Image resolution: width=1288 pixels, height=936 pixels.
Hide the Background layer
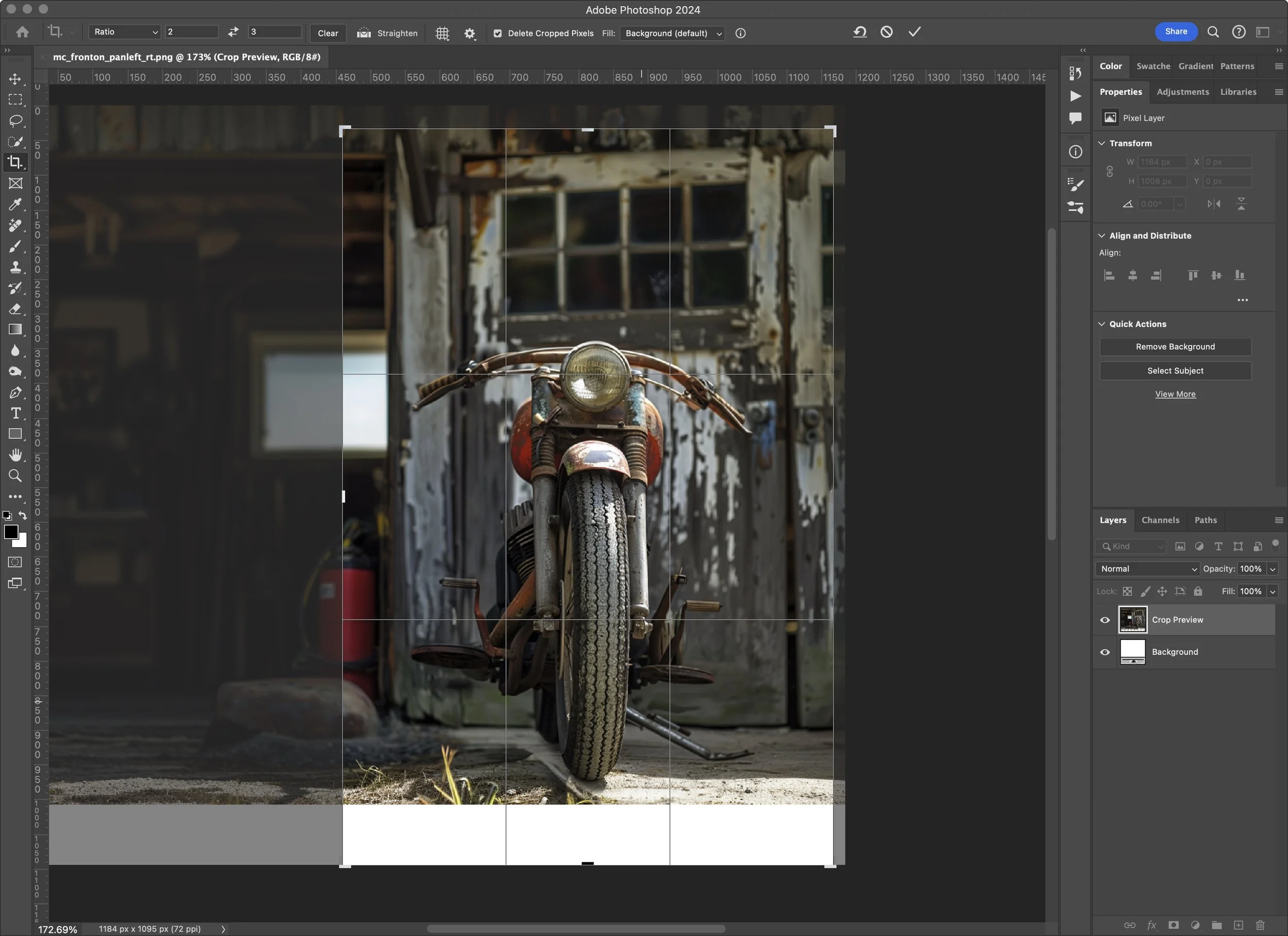pos(1105,653)
